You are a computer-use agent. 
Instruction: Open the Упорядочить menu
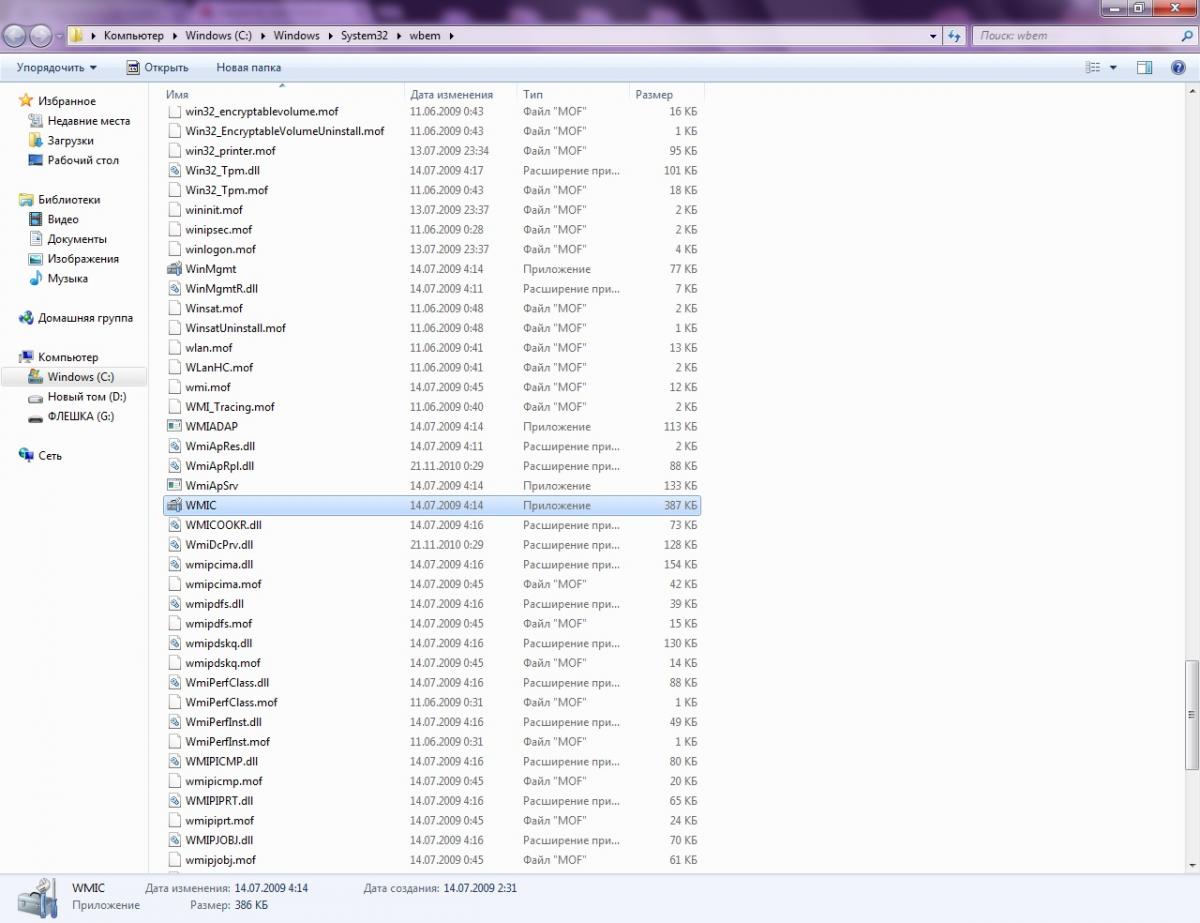[57, 68]
